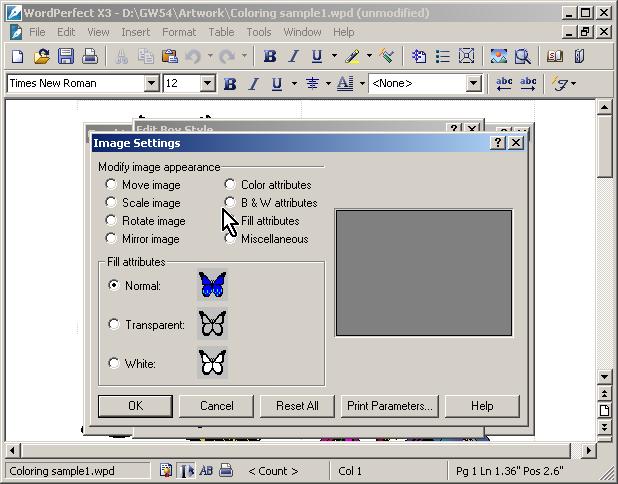Expand the redo history dropdown arrow
This screenshot has height=484, width=618.
tap(244, 56)
